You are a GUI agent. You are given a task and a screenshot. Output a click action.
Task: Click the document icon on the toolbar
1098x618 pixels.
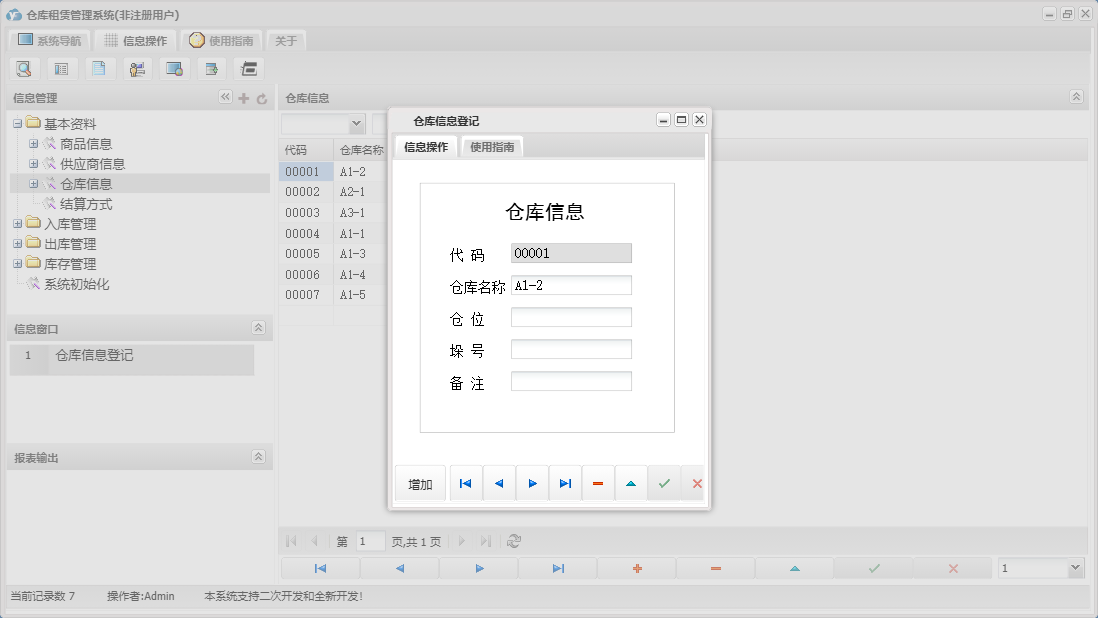(x=98, y=68)
